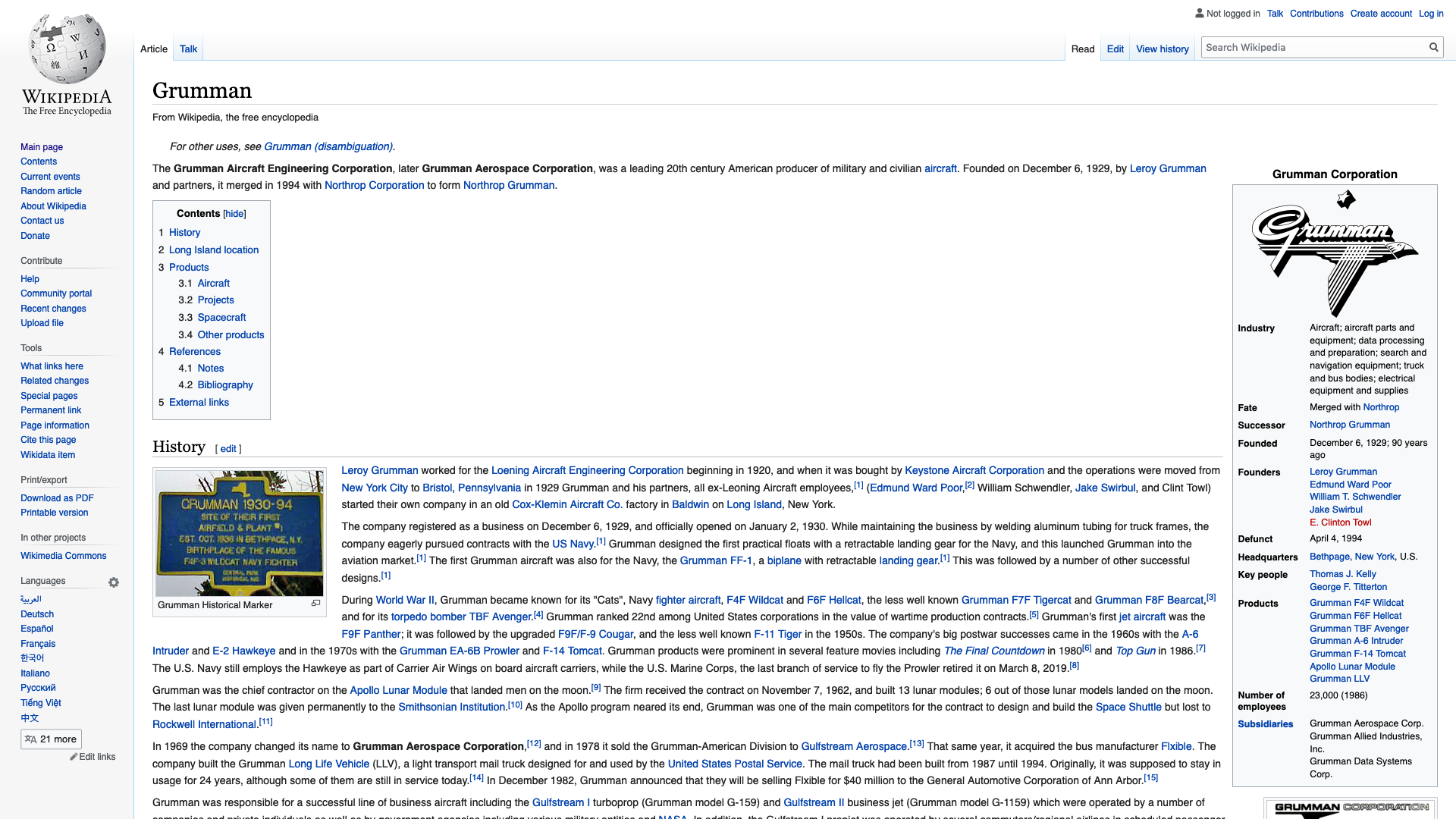This screenshot has height=819, width=1456.
Task: Click edit link beside History heading
Action: (228, 449)
